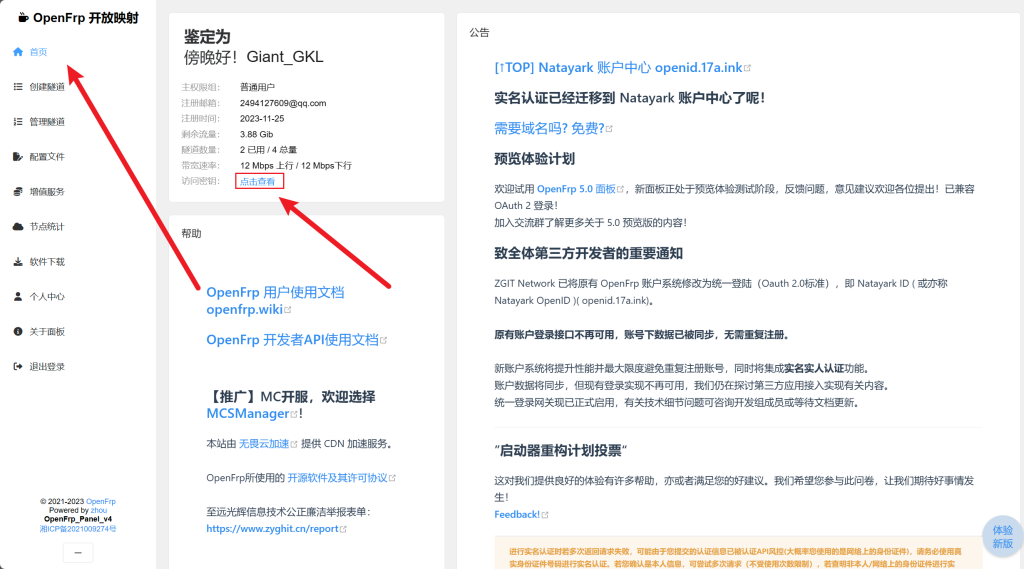Image resolution: width=1024 pixels, height=569 pixels.
Task: Click the 帮助 panel heading
Action: click(x=191, y=233)
